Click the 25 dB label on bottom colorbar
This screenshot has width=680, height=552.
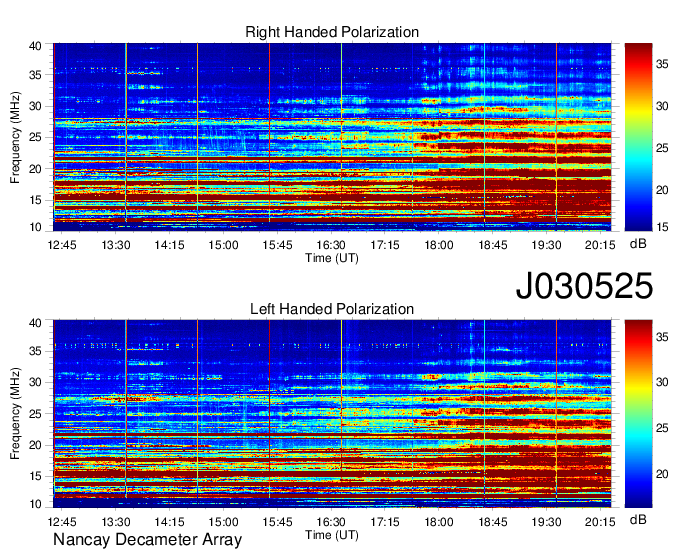point(662,428)
